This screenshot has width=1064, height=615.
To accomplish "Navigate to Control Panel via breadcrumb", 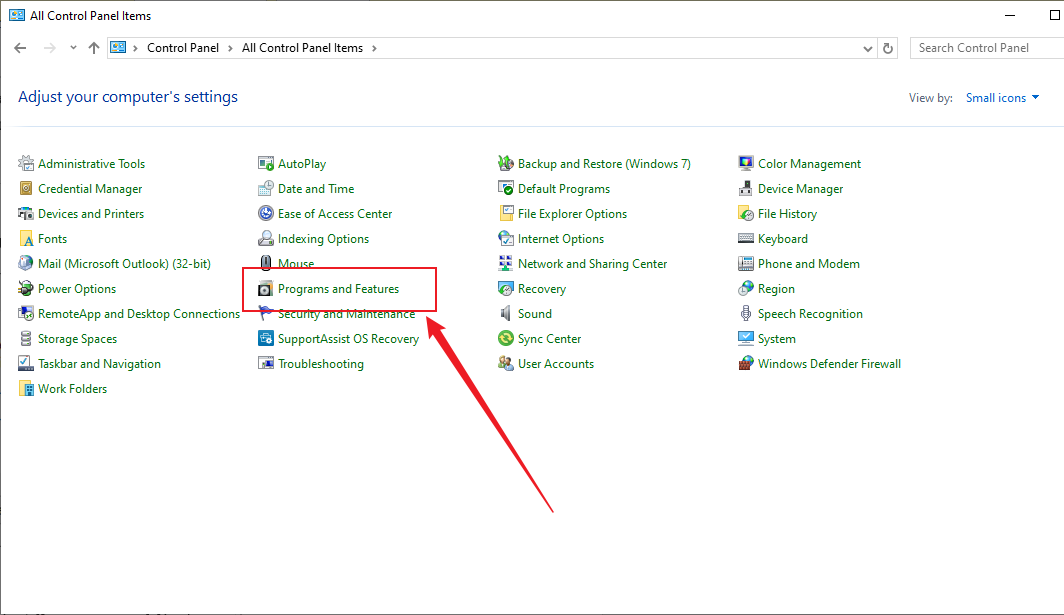I will coord(183,47).
